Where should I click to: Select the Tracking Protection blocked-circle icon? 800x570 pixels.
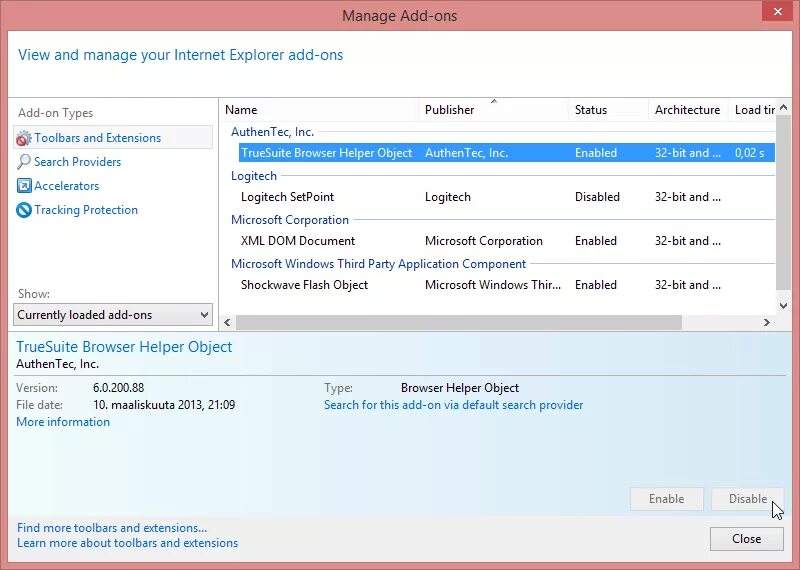coord(24,210)
